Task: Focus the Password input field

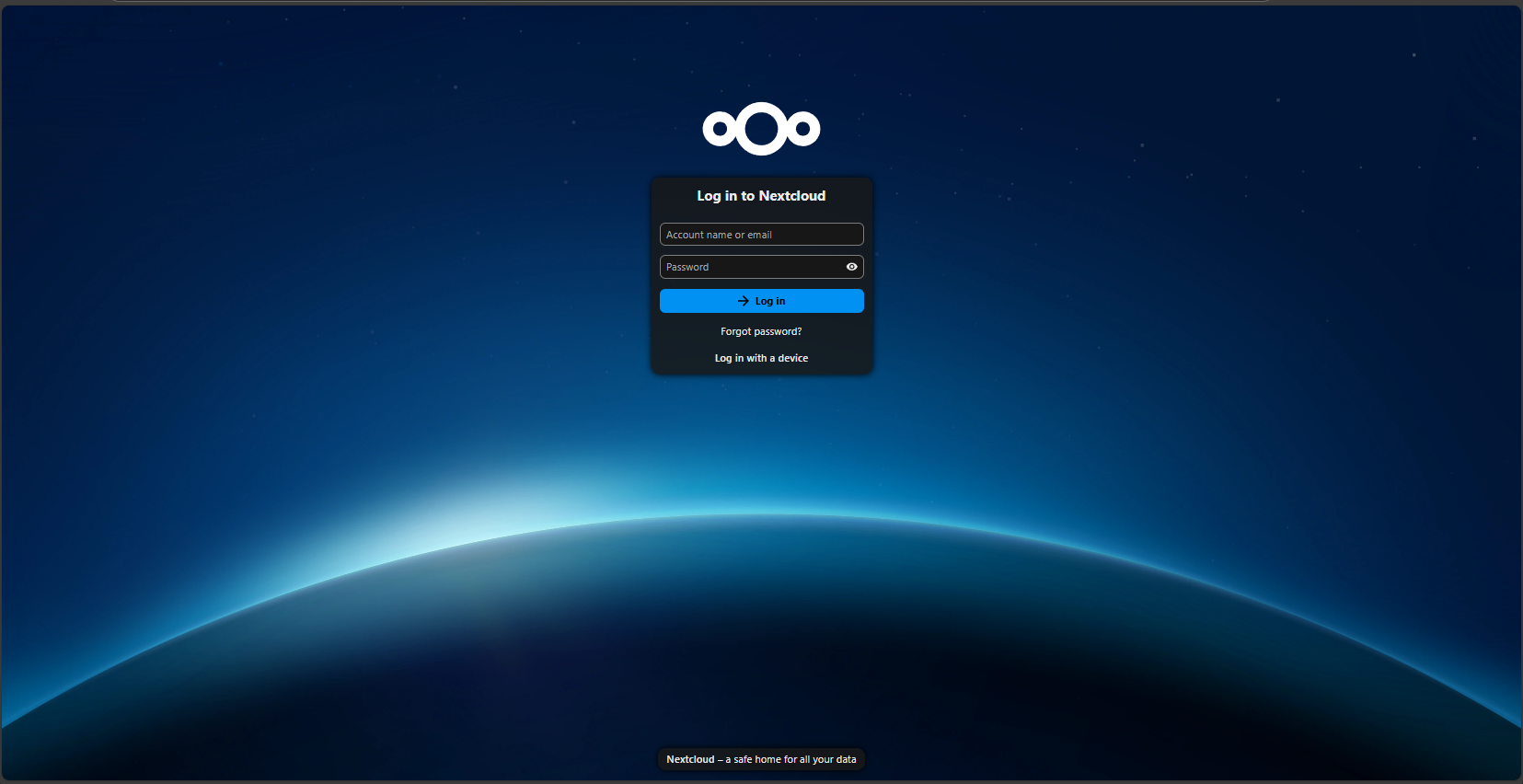Action: (x=750, y=267)
